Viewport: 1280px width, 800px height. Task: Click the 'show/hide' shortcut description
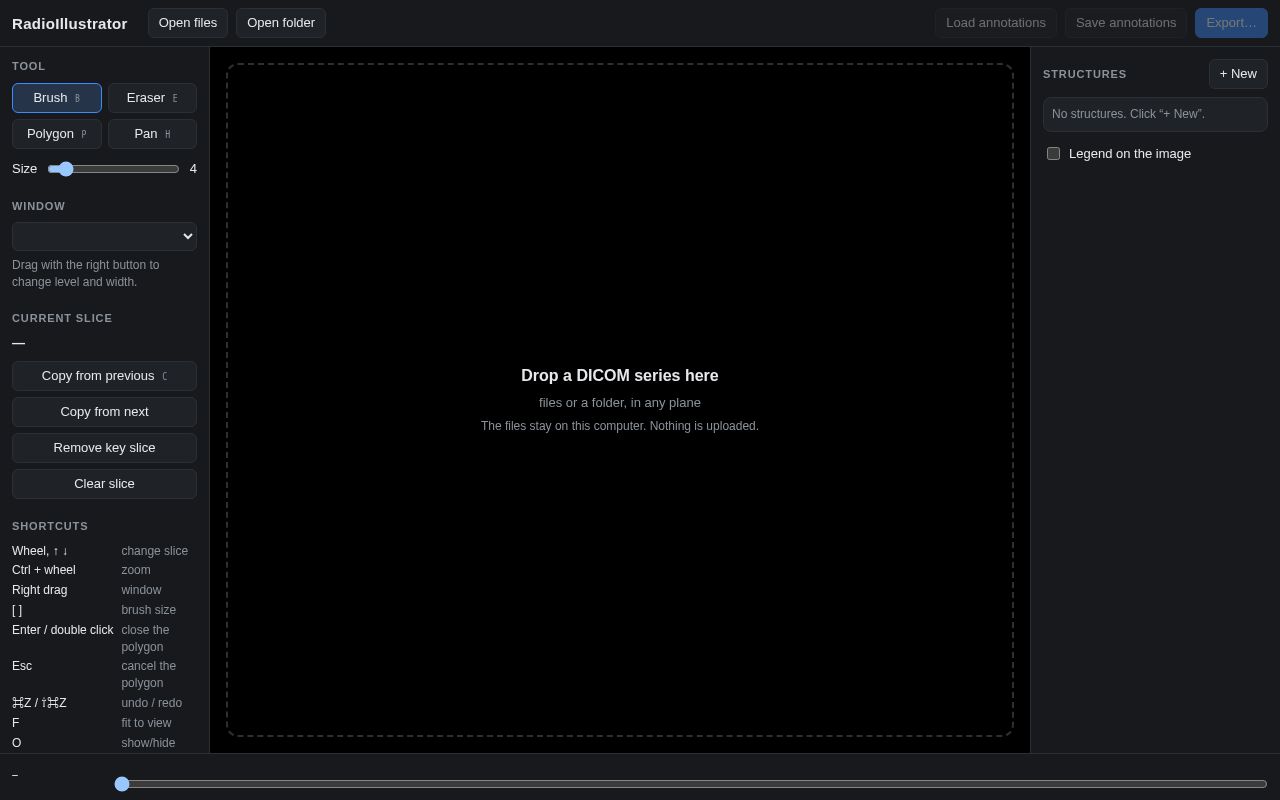pyautogui.click(x=148, y=743)
